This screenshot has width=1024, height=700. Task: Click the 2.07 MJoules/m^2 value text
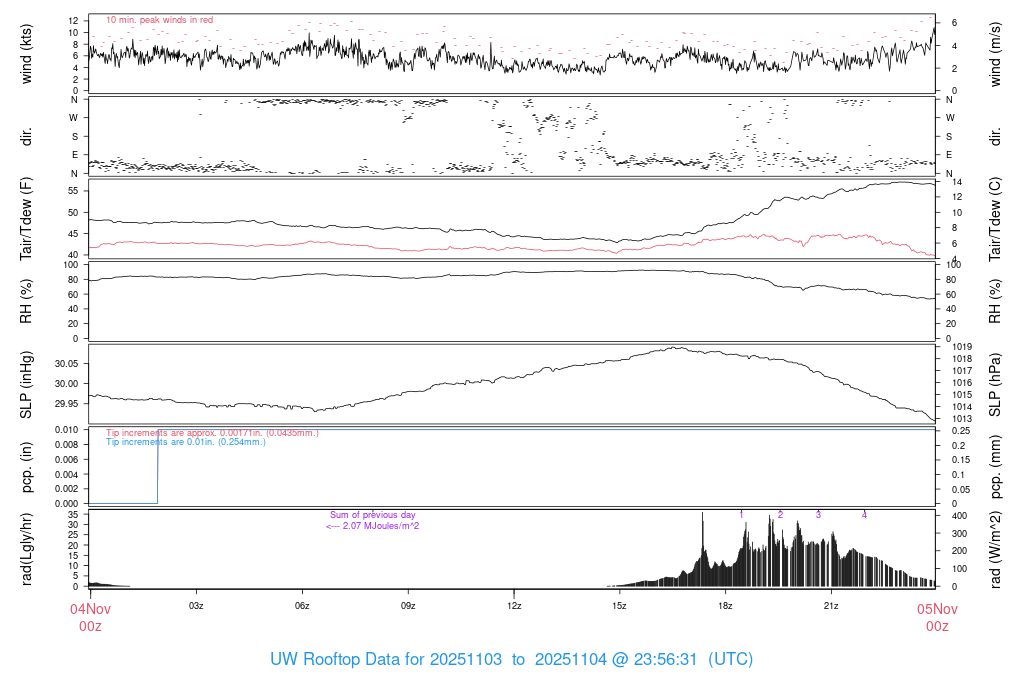click(x=372, y=525)
